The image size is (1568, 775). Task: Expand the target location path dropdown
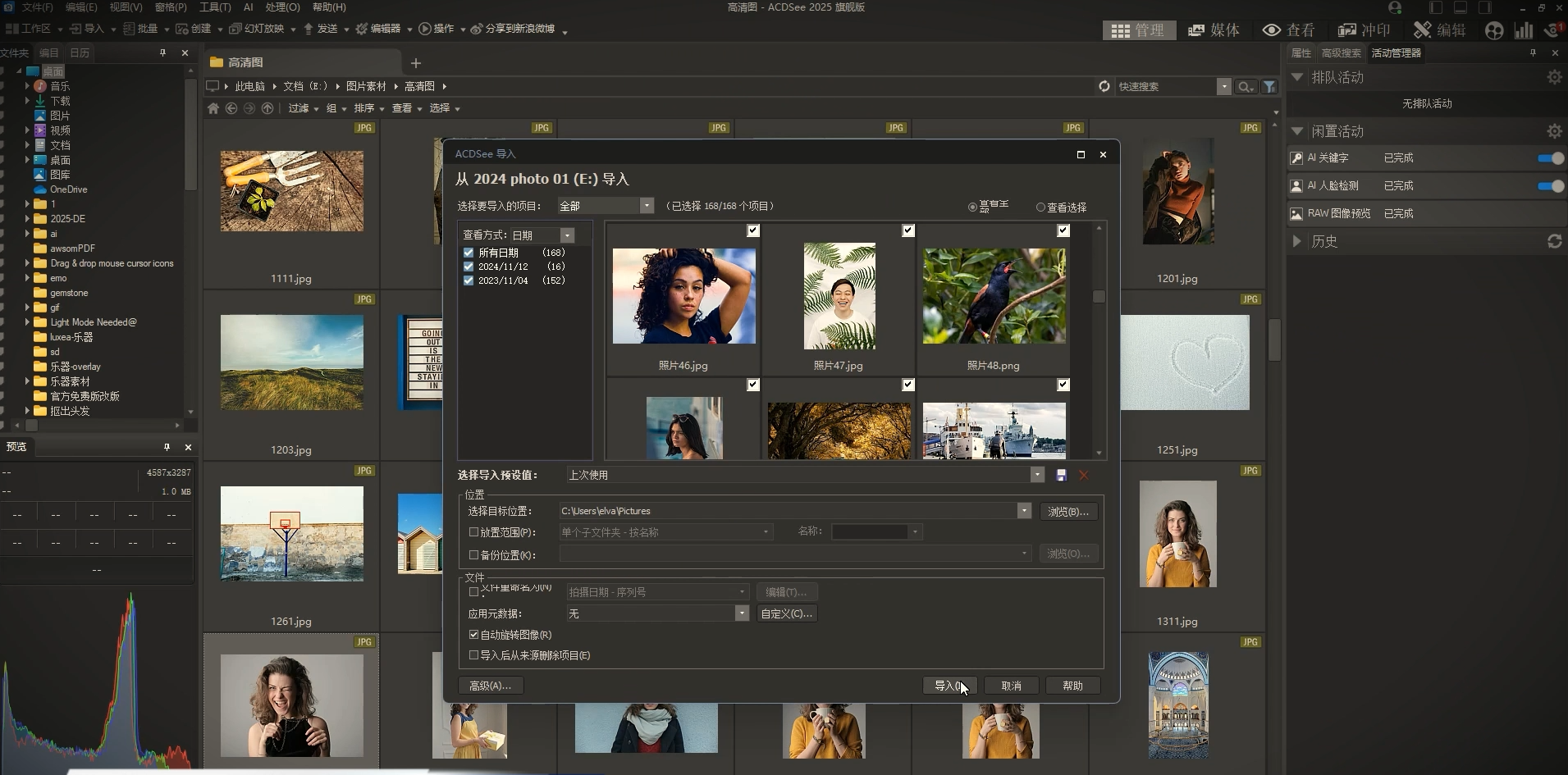[x=1024, y=511]
